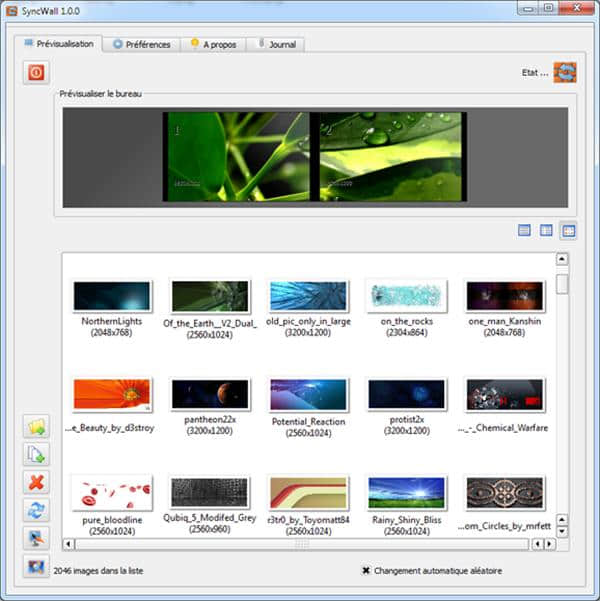Click the red power button icon
Screen dimensions: 600x601
click(36, 72)
